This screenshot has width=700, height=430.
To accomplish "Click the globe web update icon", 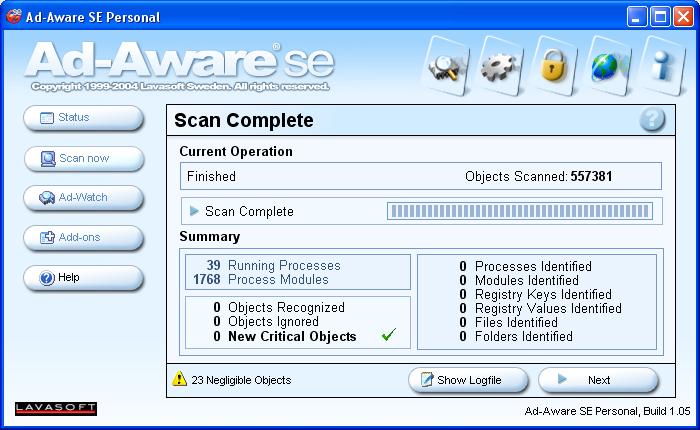I will [x=608, y=67].
